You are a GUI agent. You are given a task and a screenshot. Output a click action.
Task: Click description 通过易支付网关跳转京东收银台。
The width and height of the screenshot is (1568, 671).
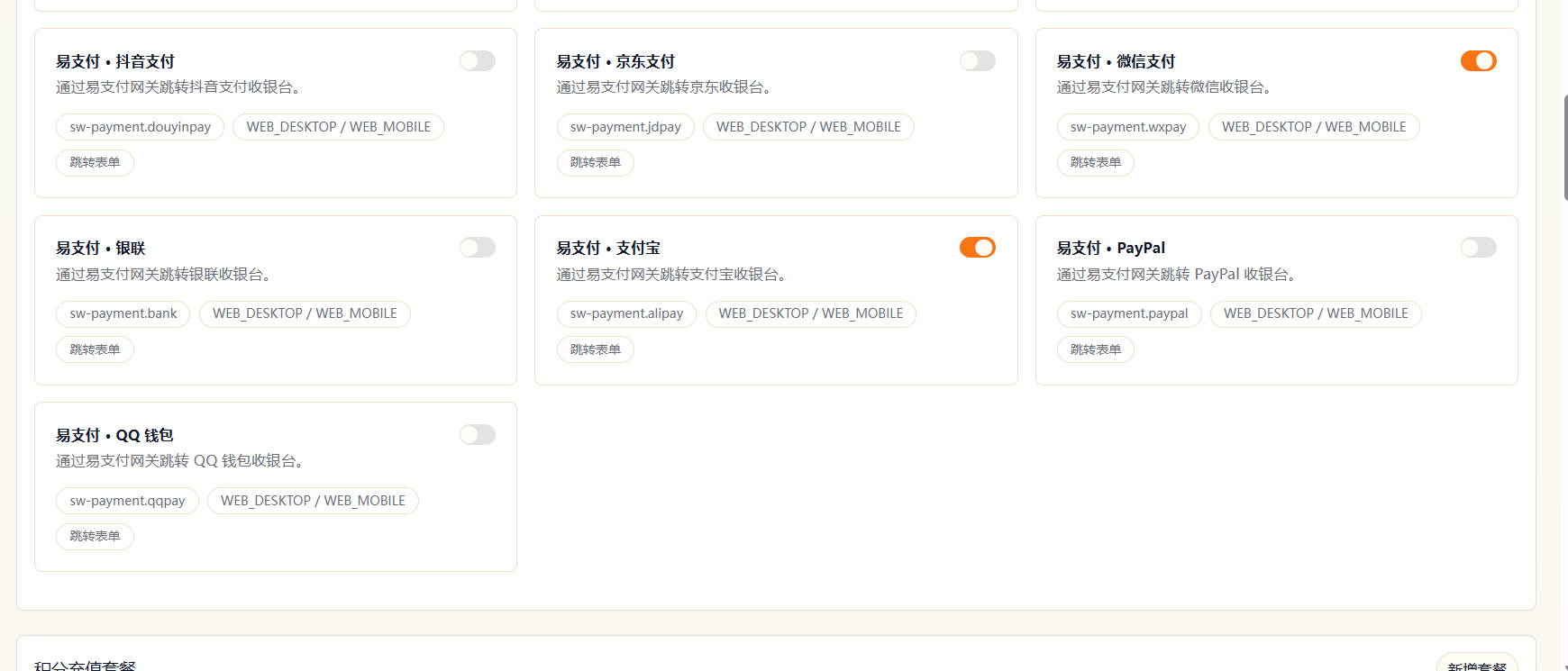(x=667, y=87)
